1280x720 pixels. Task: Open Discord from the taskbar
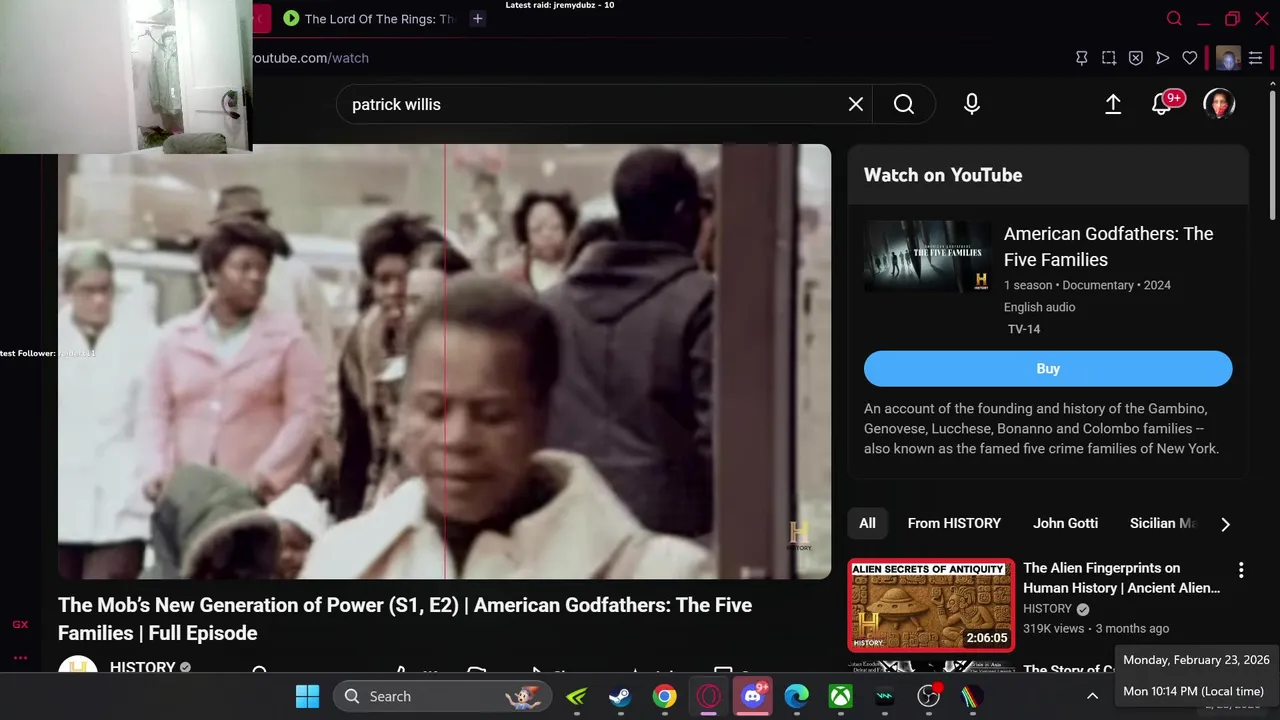(x=752, y=696)
